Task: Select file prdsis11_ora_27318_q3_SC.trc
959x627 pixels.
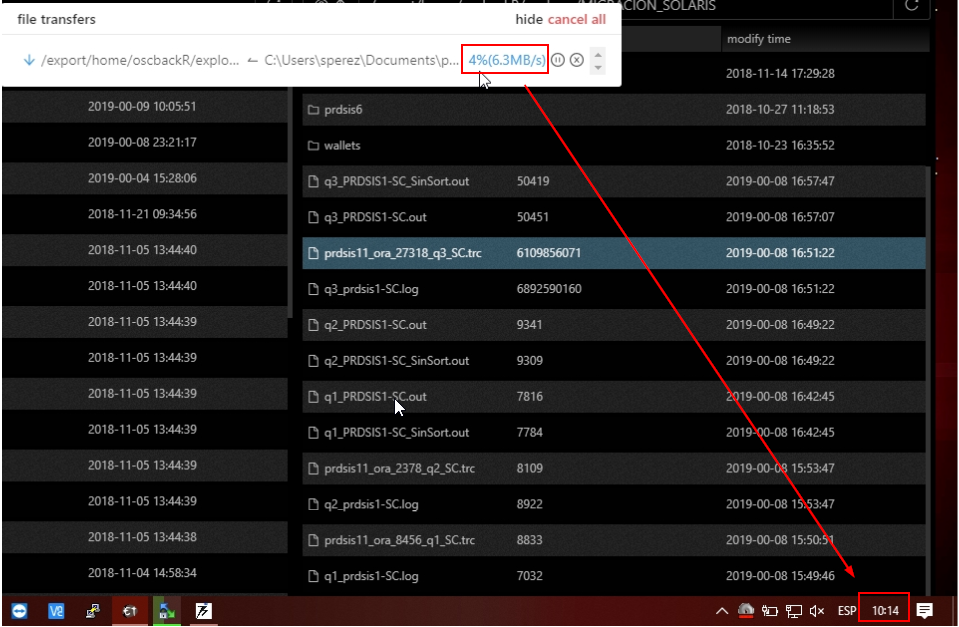Action: click(x=613, y=253)
